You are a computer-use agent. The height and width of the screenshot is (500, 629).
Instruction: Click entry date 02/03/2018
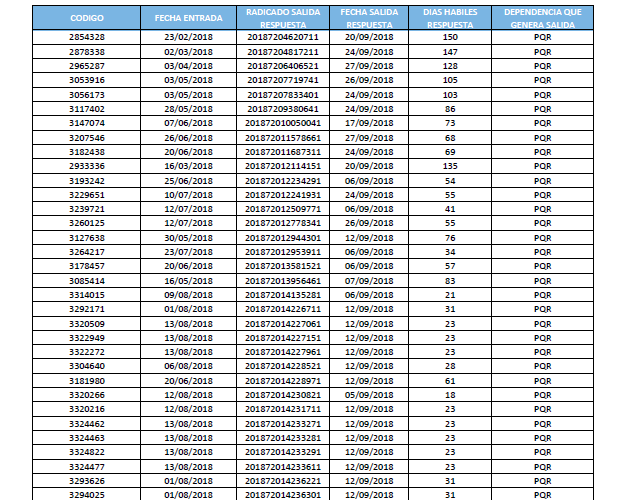pos(189,52)
